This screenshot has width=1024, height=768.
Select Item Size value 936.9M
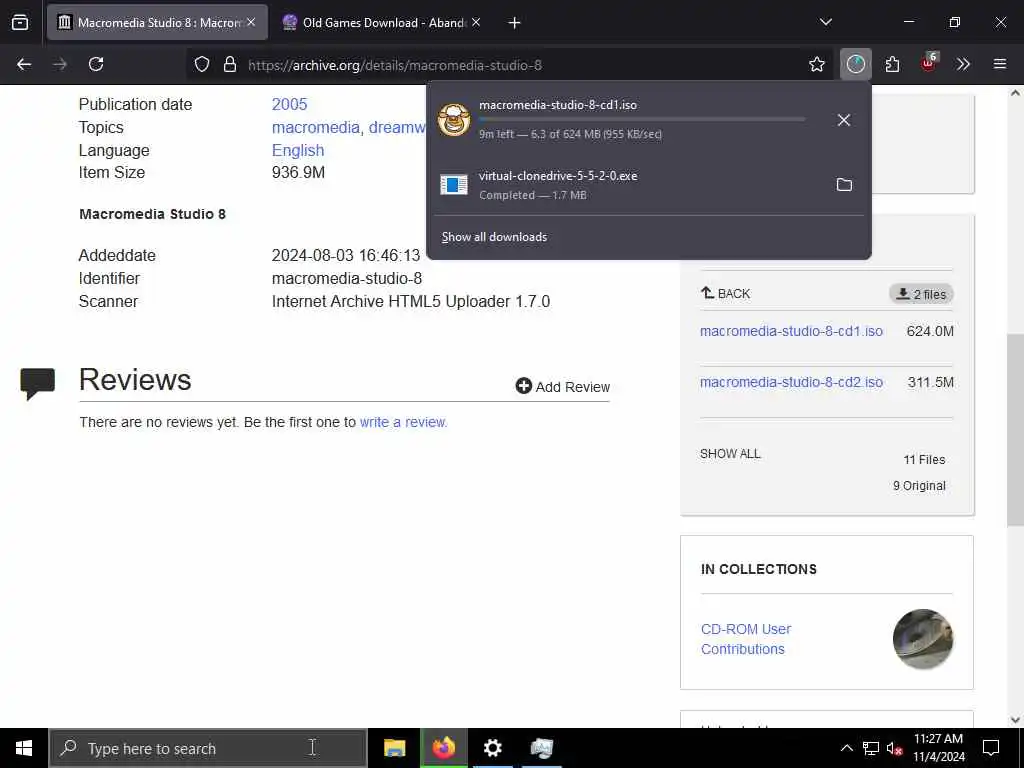point(298,172)
